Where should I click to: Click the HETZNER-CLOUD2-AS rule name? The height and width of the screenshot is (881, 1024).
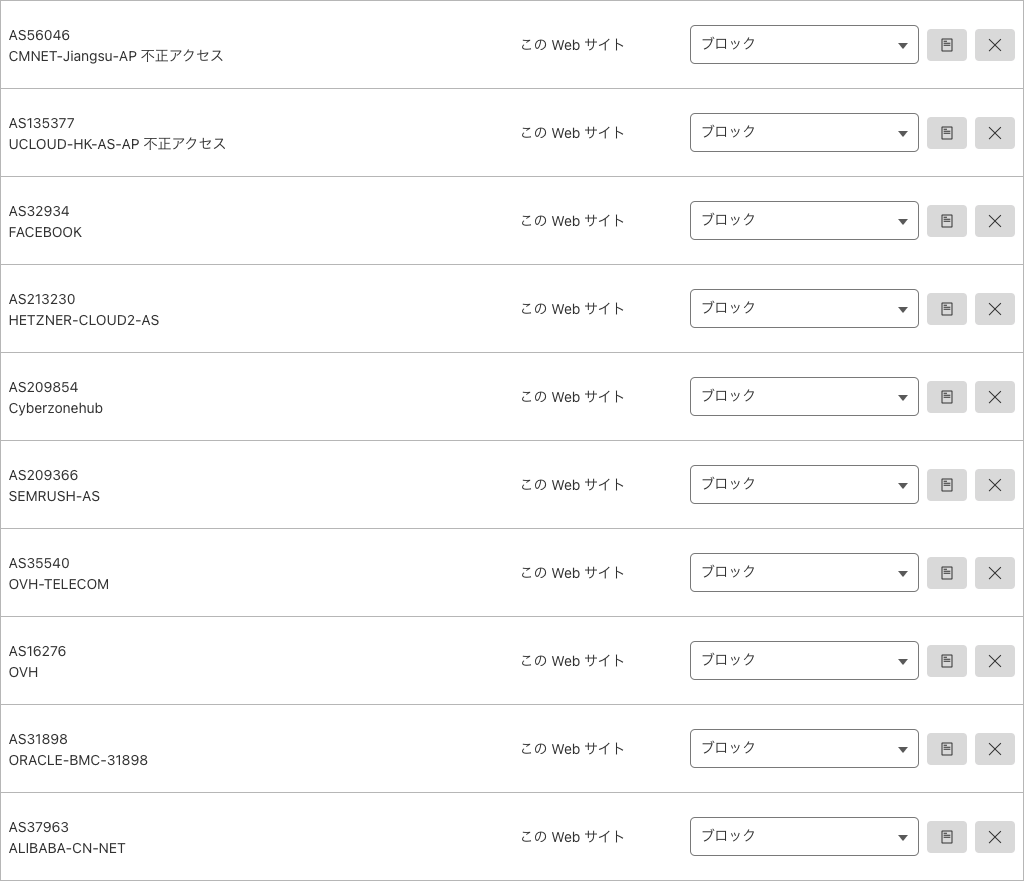coord(84,320)
